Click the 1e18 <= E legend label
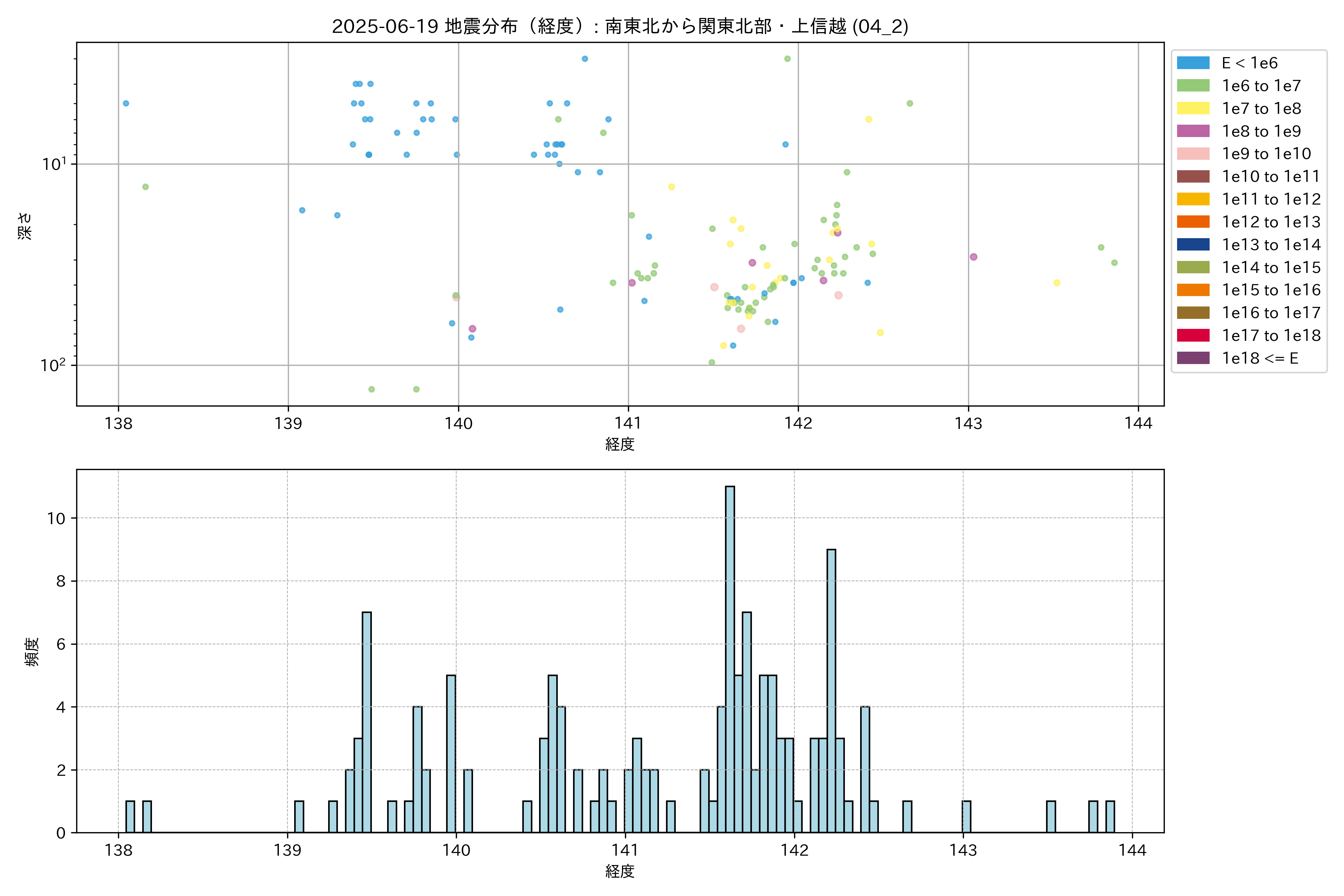Image resolution: width=1344 pixels, height=896 pixels. (x=1259, y=358)
